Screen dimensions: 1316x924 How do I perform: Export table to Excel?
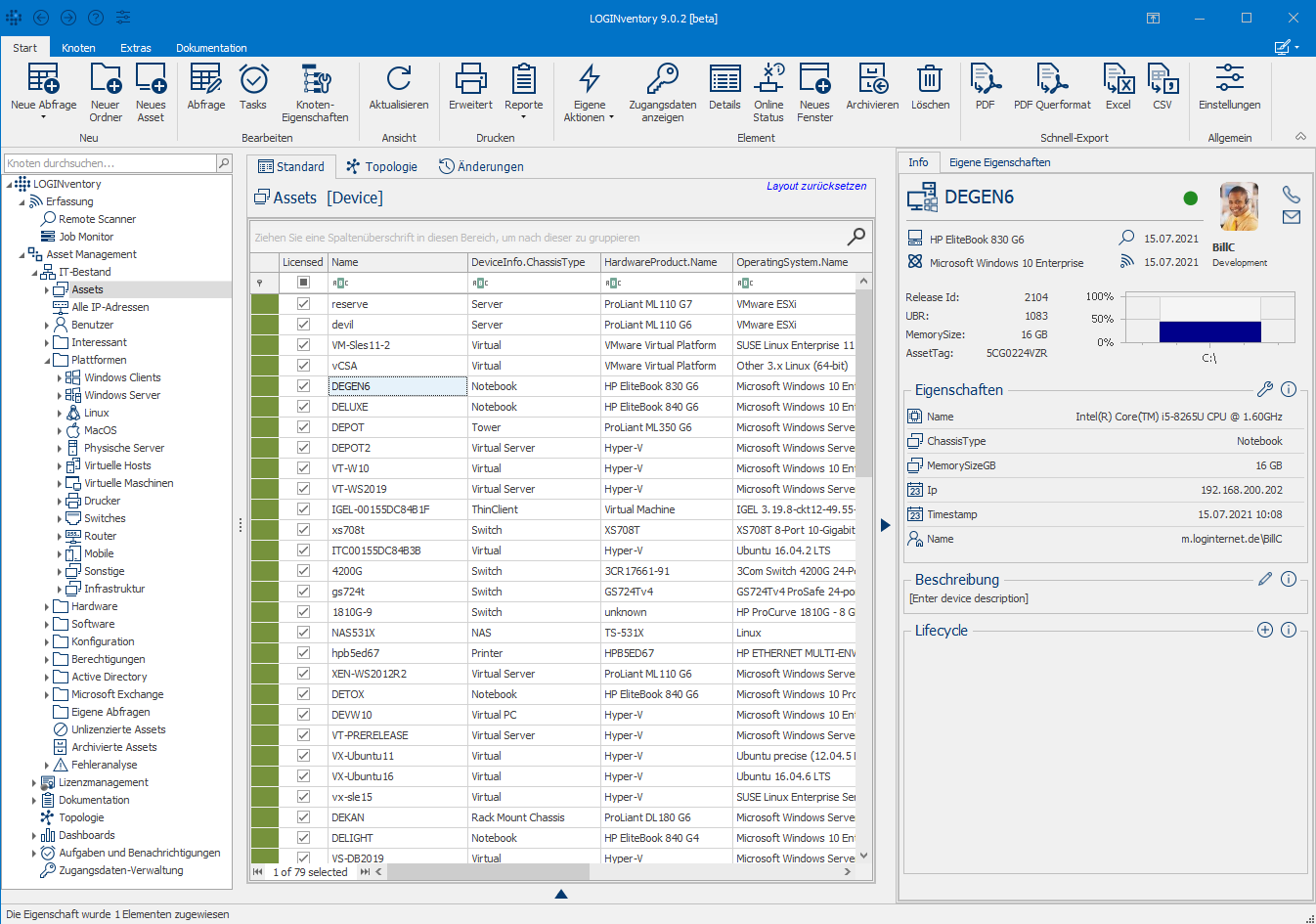coord(1119,87)
